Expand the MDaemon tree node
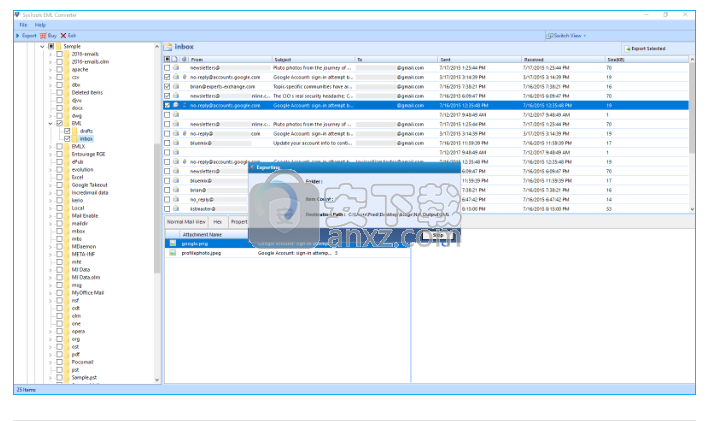Viewport: 714px width, 421px height. pos(51,247)
